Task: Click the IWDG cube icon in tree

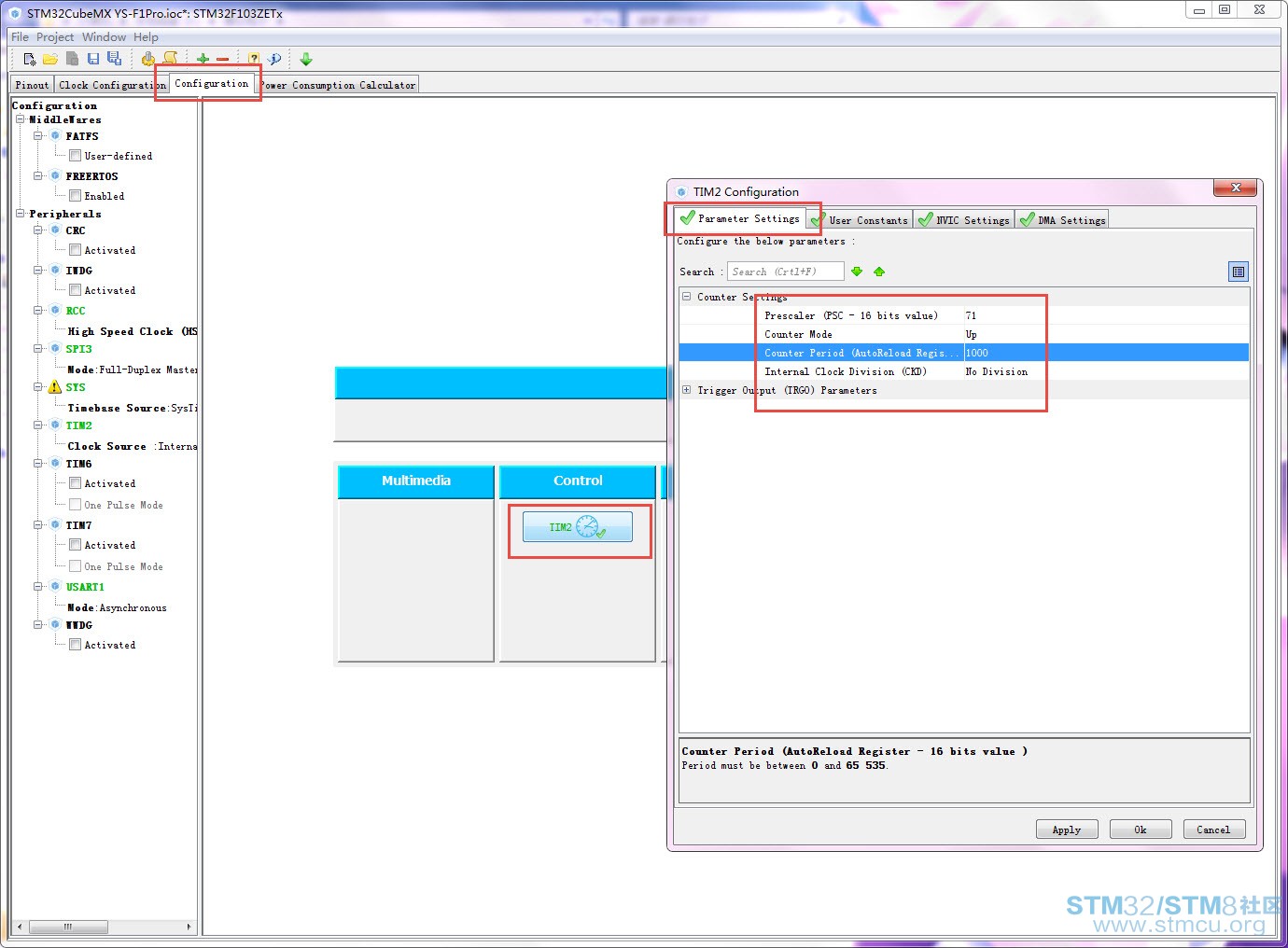Action: point(55,271)
